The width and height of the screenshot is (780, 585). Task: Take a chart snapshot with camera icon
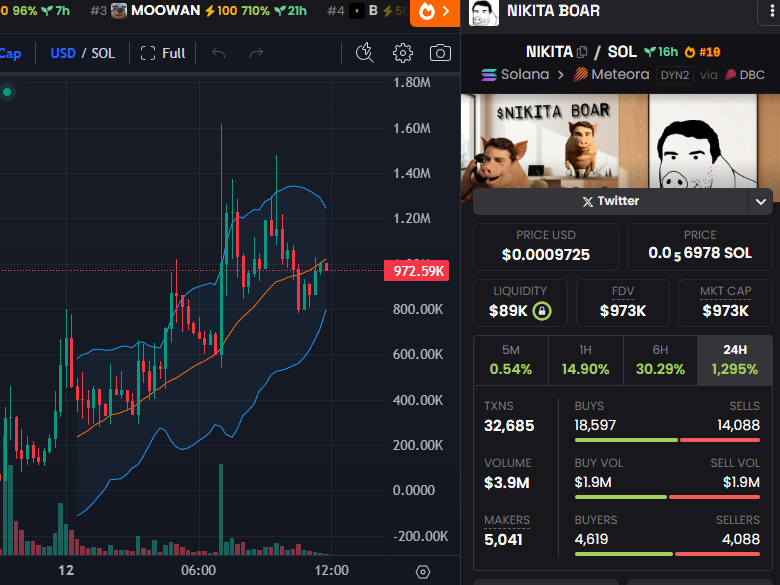coord(440,53)
